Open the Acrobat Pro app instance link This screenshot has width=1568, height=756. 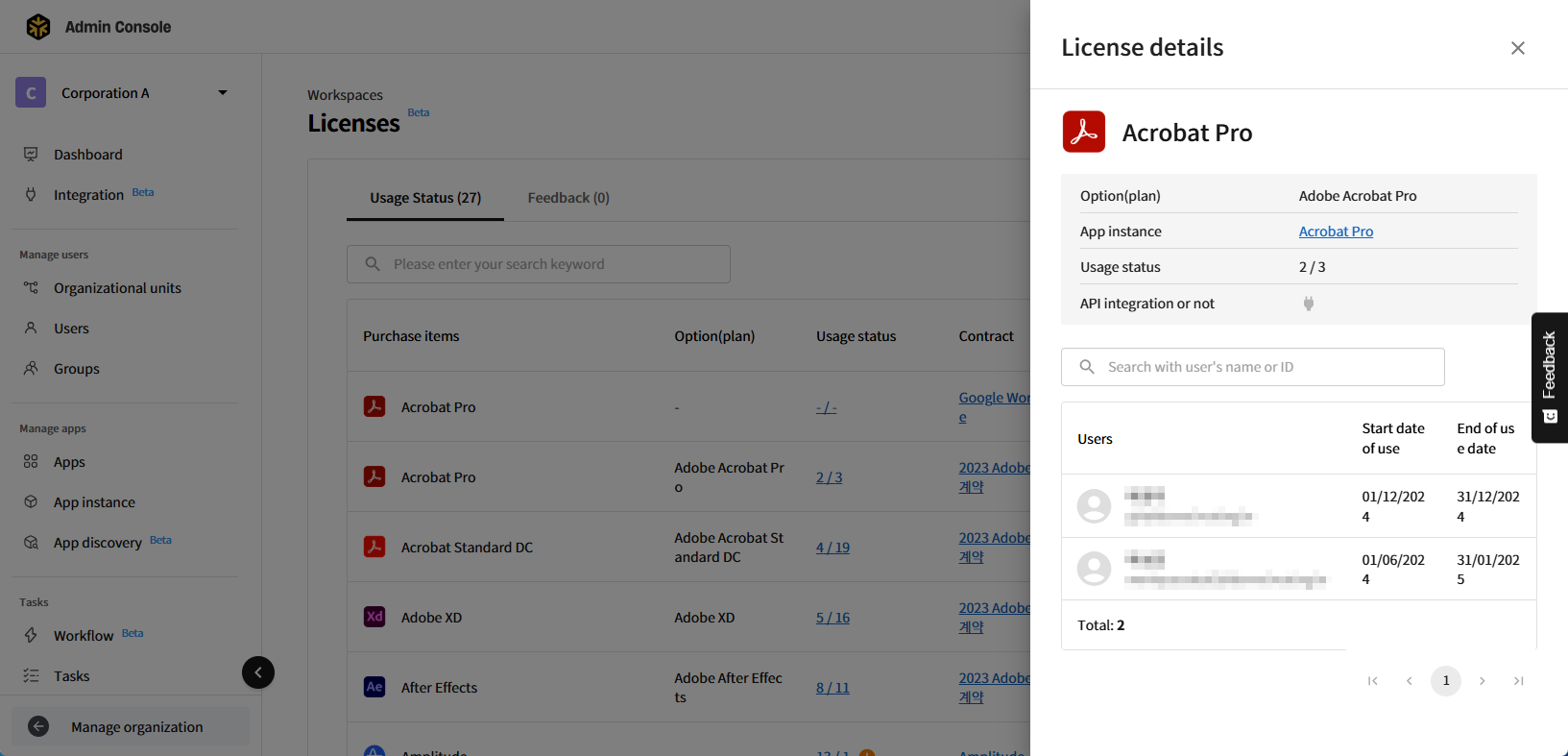pos(1336,232)
